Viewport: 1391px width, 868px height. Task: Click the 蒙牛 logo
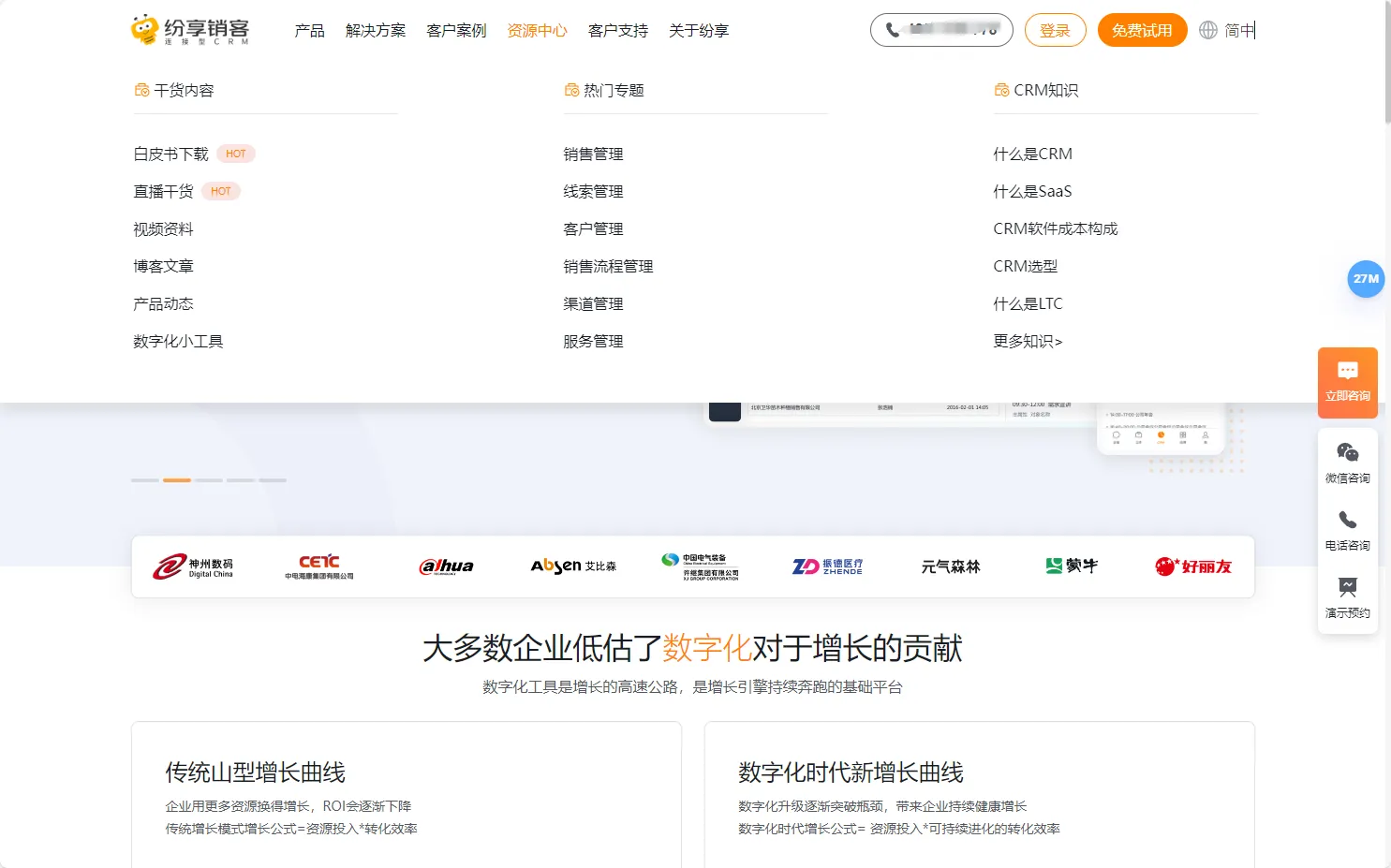[x=1072, y=566]
